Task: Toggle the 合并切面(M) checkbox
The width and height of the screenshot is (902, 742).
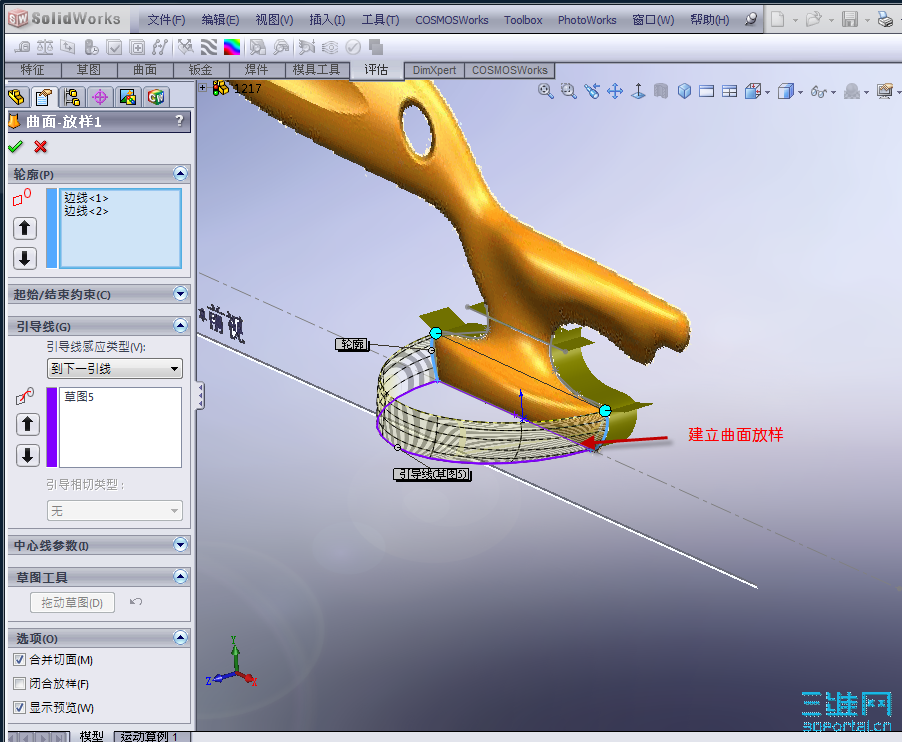Action: [20, 659]
